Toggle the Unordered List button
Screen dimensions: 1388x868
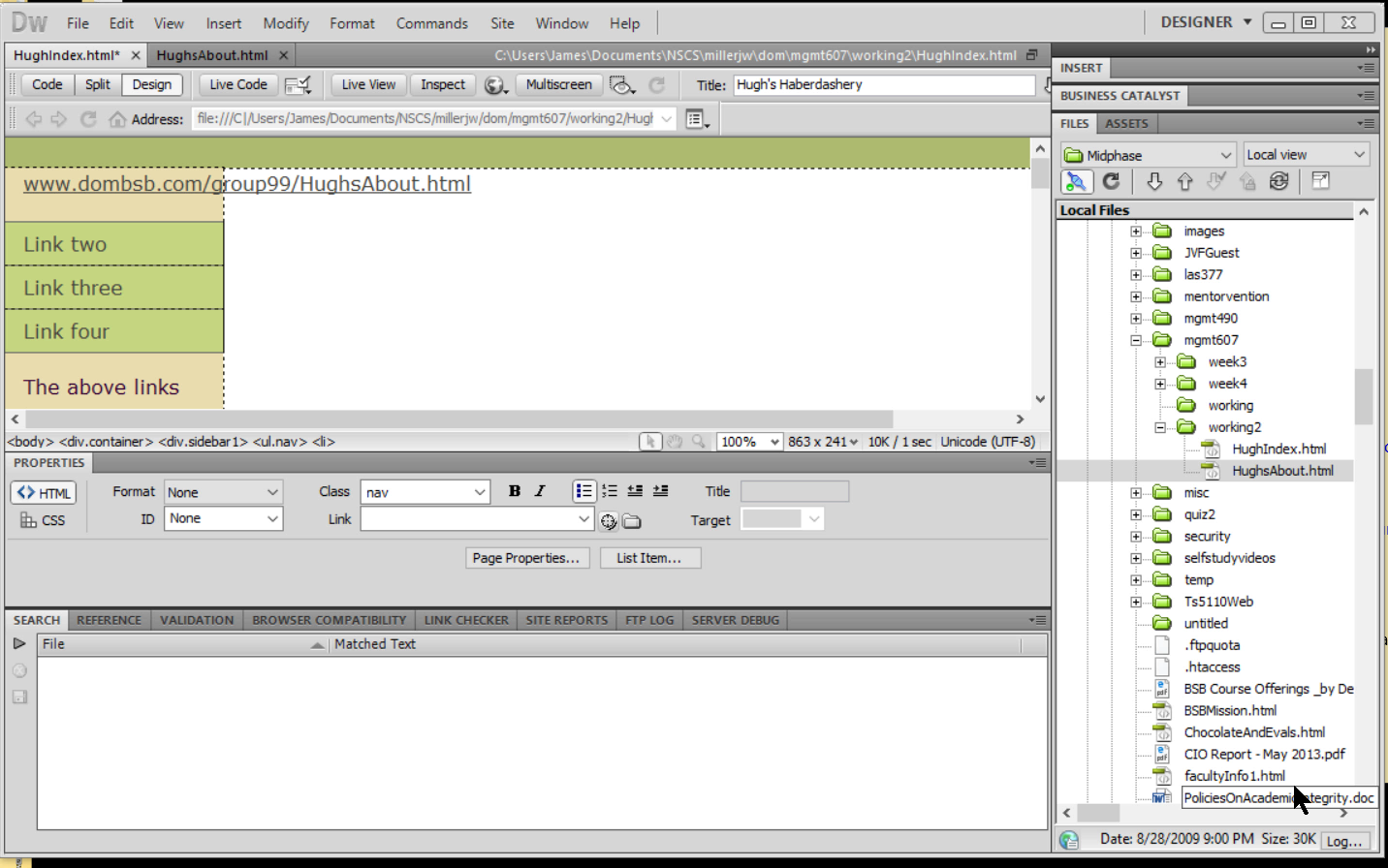[584, 491]
